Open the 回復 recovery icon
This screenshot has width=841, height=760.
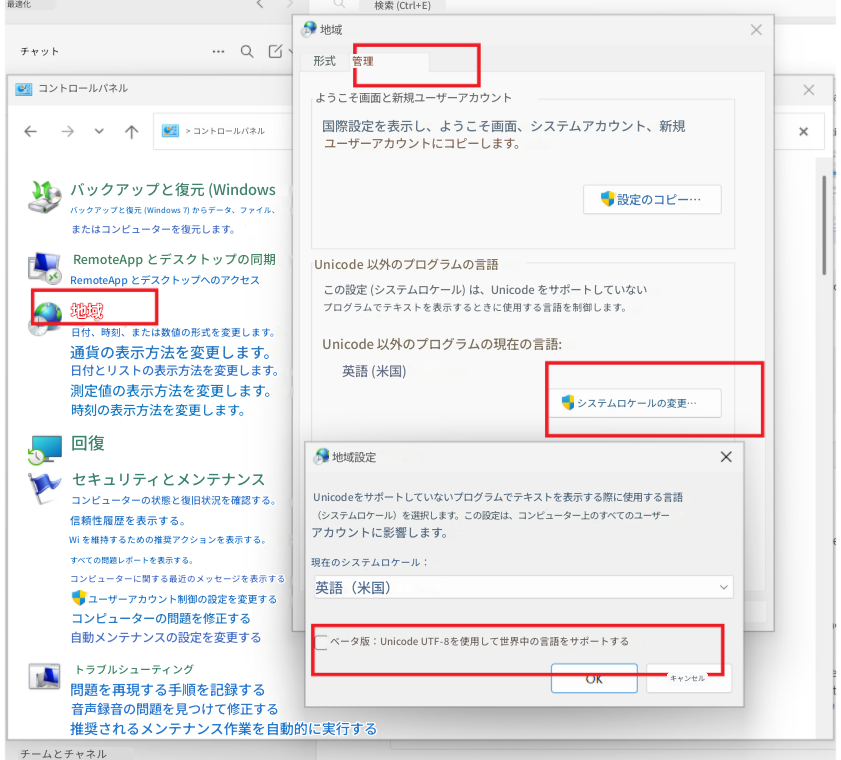(x=45, y=449)
